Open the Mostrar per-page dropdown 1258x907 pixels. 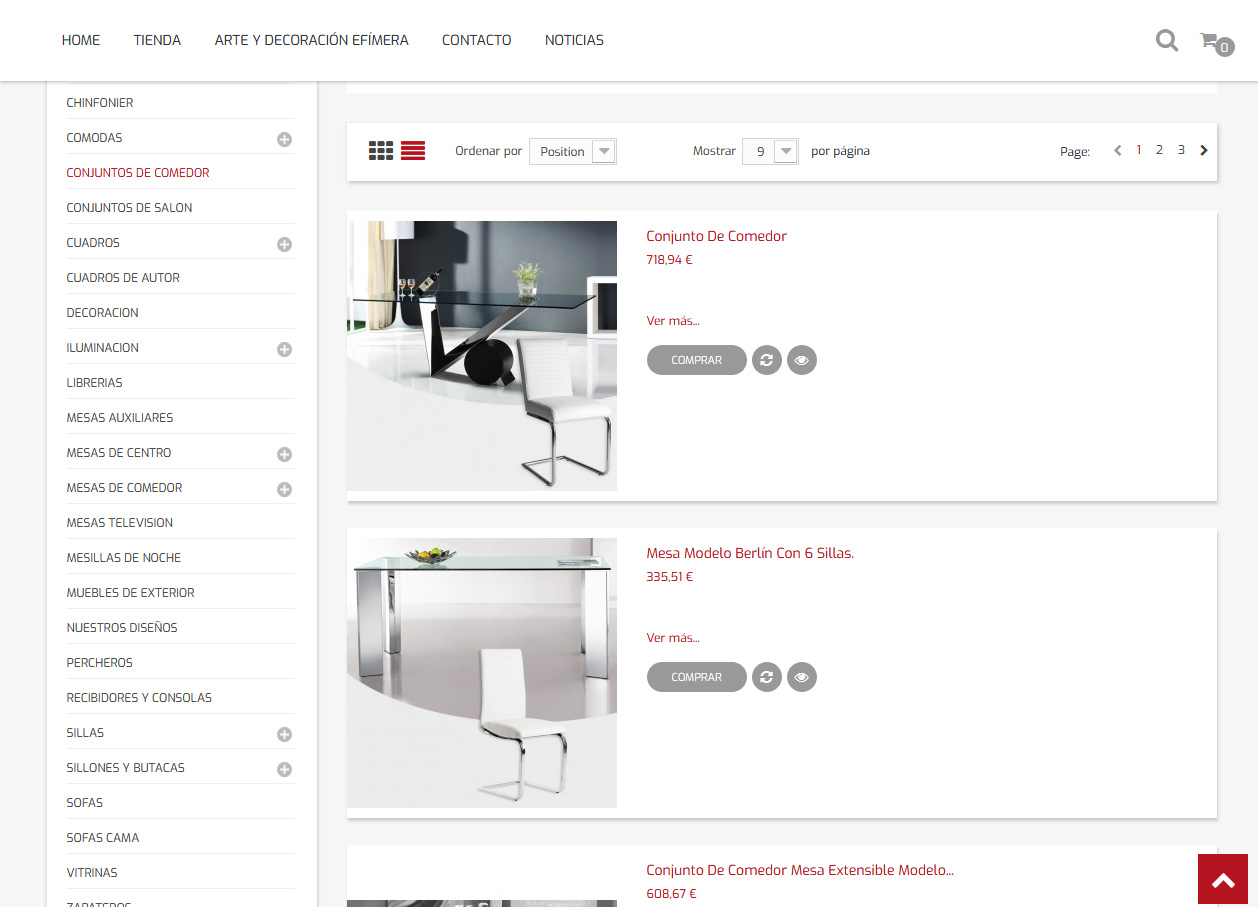pos(770,151)
